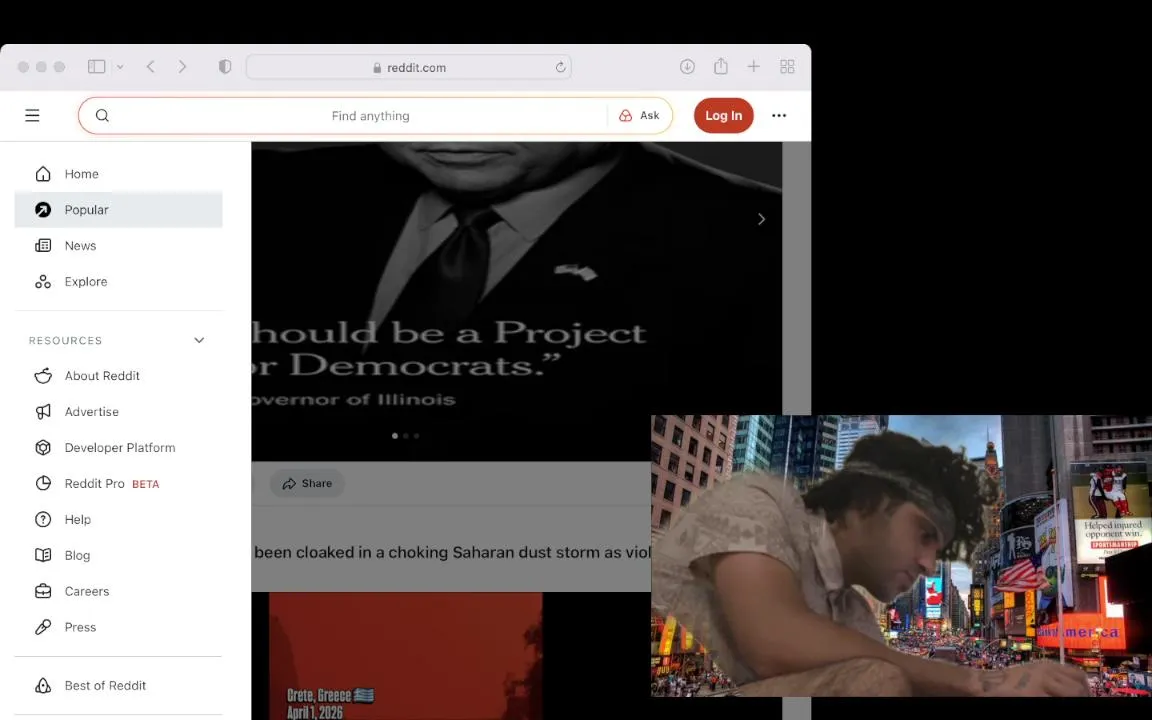The width and height of the screenshot is (1152, 720).
Task: Click the Home house icon
Action: pyautogui.click(x=43, y=174)
